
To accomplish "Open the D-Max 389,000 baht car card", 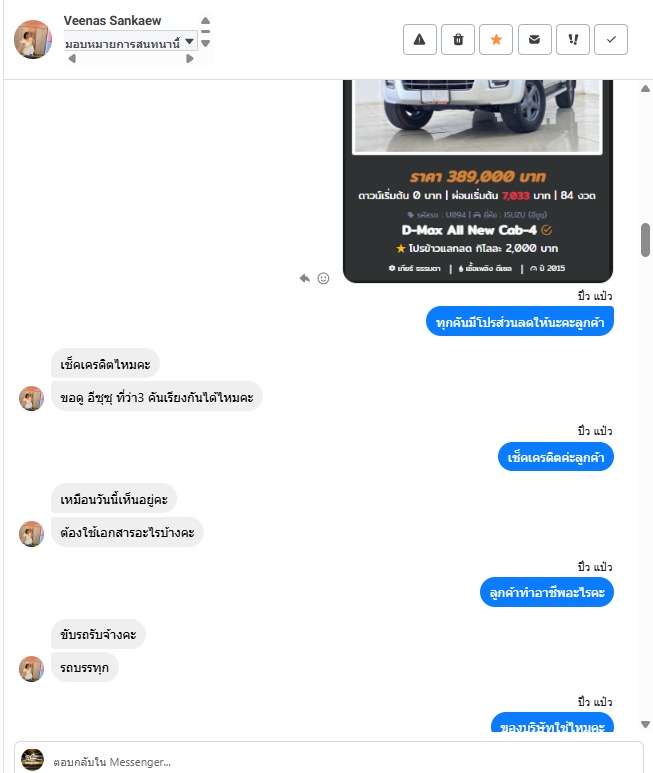I will 478,181.
